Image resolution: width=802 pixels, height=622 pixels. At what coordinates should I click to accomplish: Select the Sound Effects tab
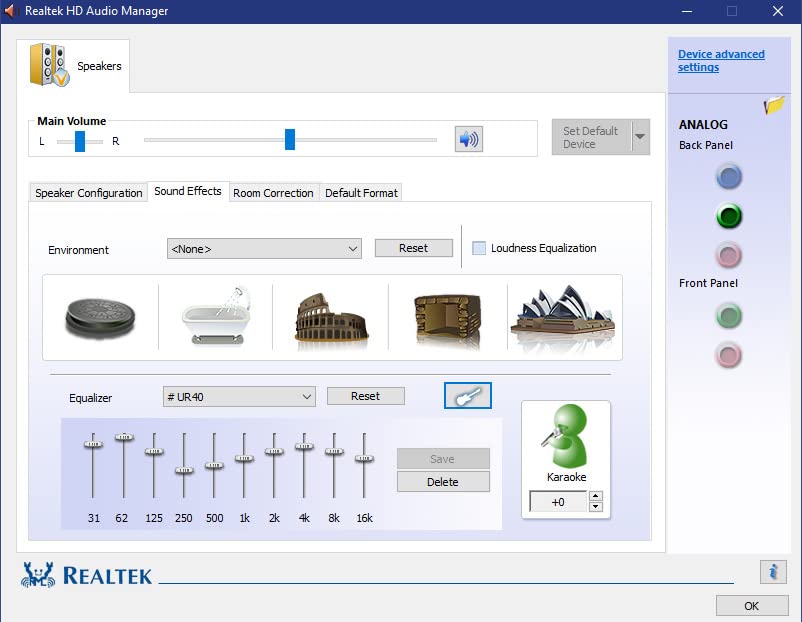coord(188,191)
